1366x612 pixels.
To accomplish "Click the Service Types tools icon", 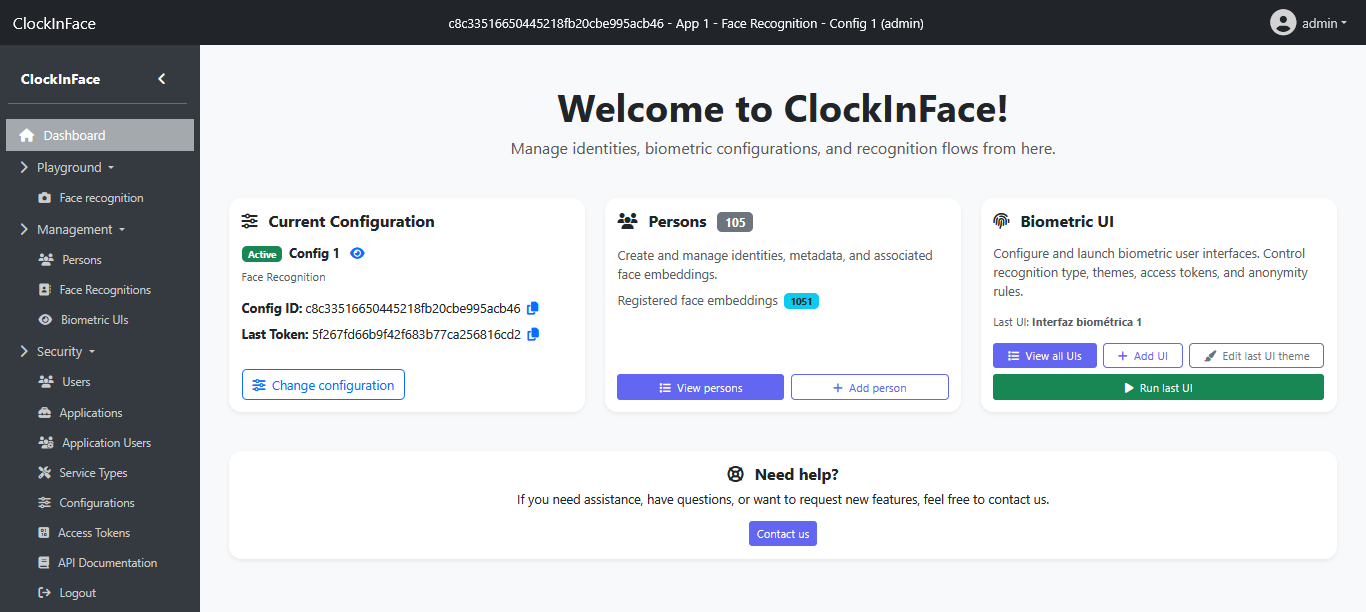I will point(44,473).
